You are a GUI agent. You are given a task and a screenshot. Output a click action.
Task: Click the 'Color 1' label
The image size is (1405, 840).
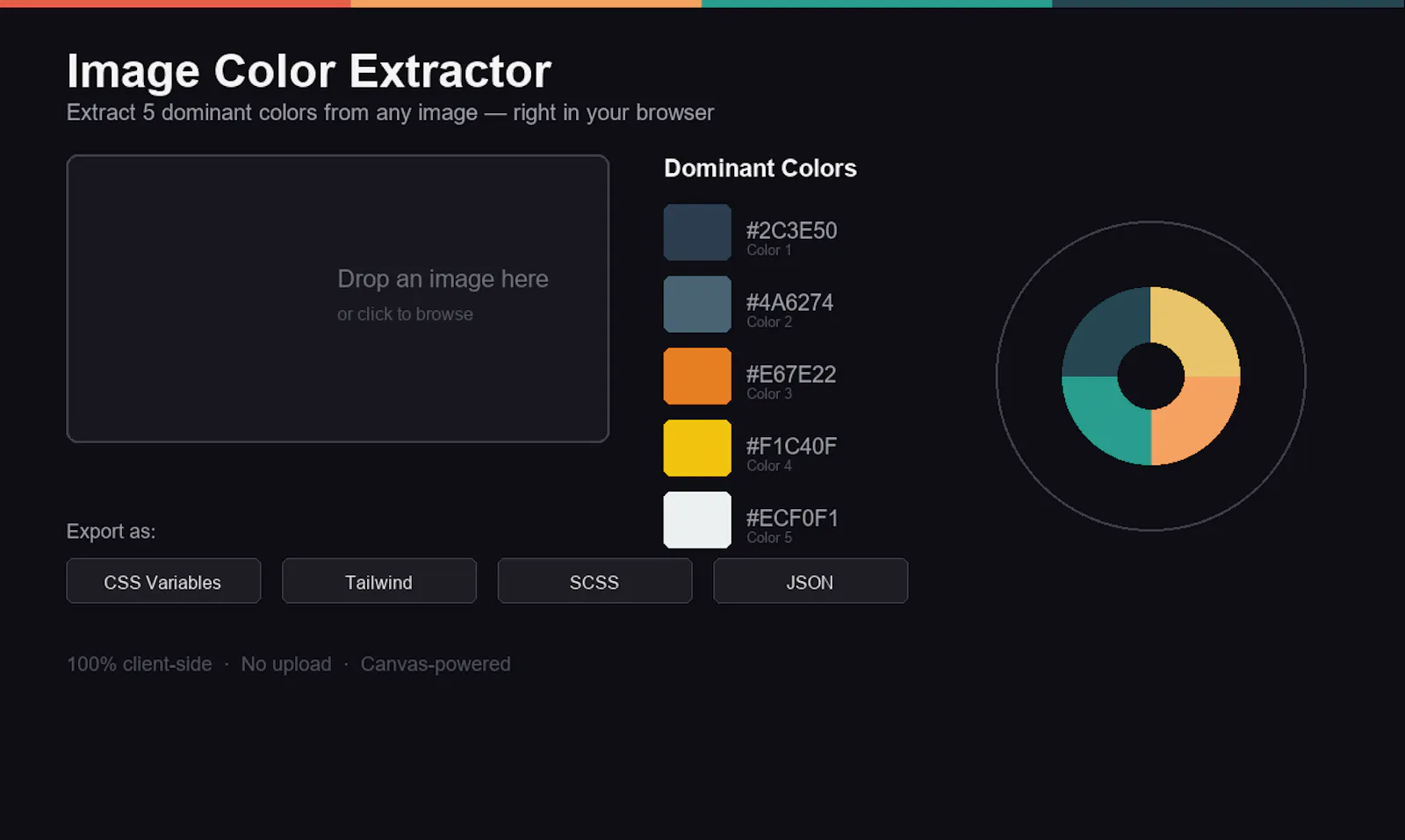point(769,250)
